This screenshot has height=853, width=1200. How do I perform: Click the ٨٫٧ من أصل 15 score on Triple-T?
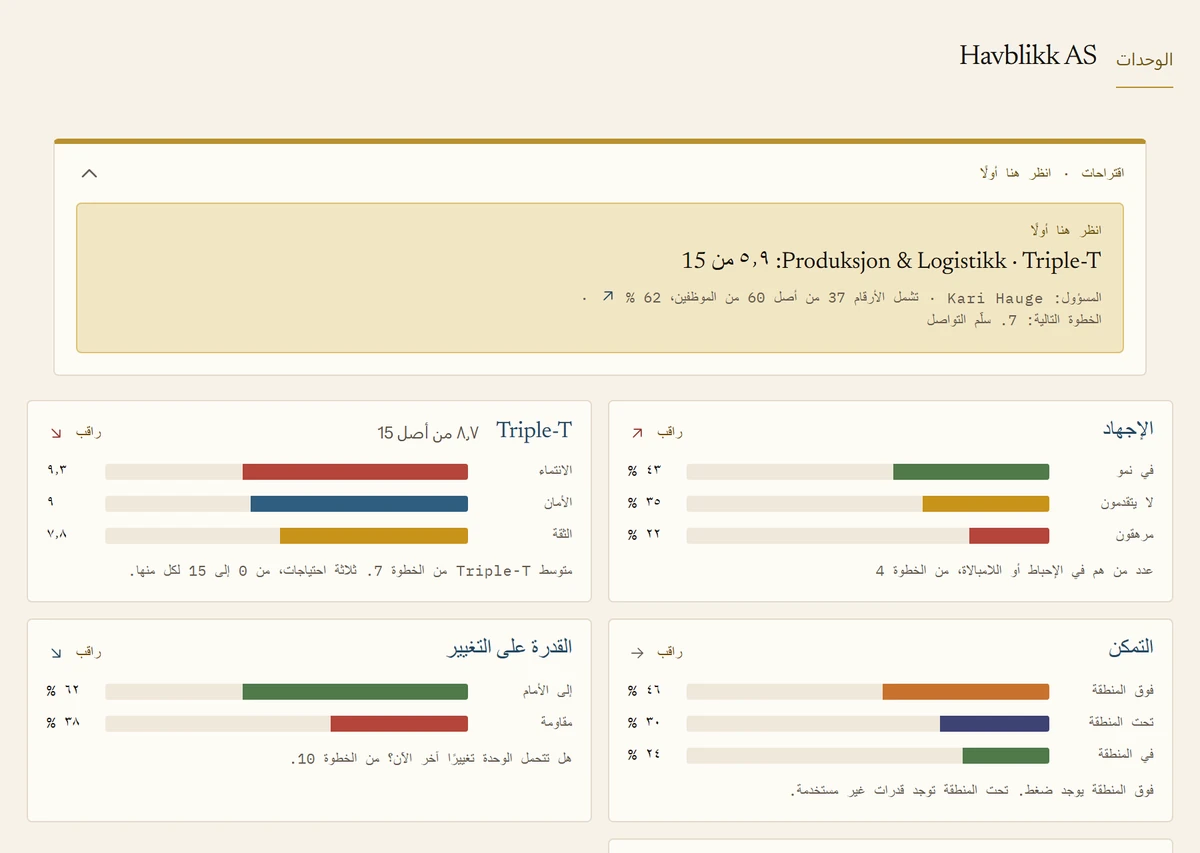pyautogui.click(x=428, y=433)
